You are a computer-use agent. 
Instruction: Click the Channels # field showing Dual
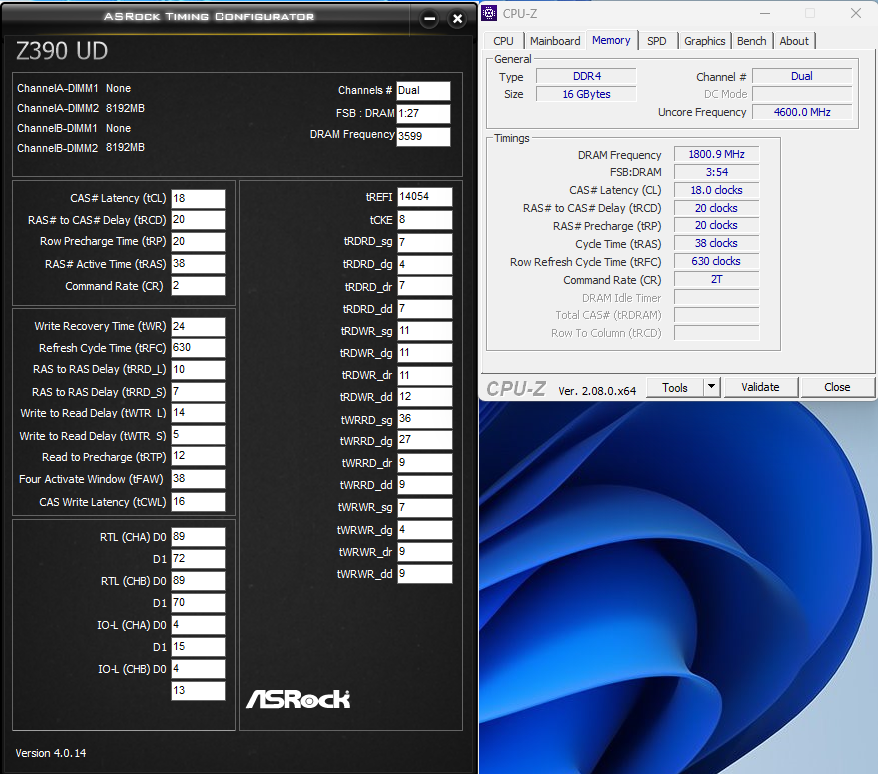pyautogui.click(x=423, y=91)
